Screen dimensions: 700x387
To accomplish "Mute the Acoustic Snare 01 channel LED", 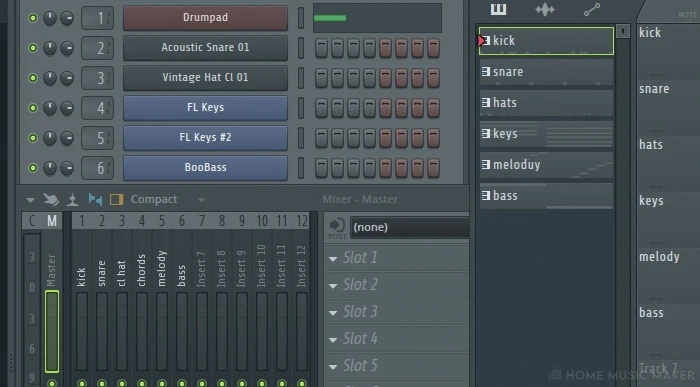I will pyautogui.click(x=33, y=48).
